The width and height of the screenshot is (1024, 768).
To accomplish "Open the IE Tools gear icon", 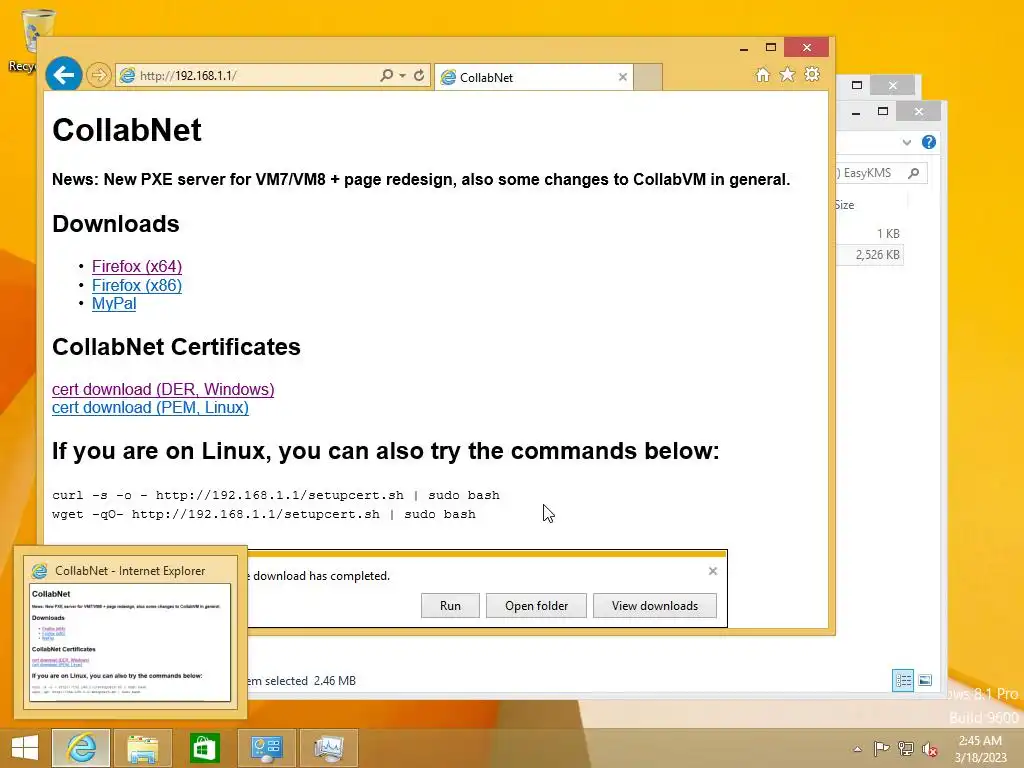I will (x=812, y=74).
